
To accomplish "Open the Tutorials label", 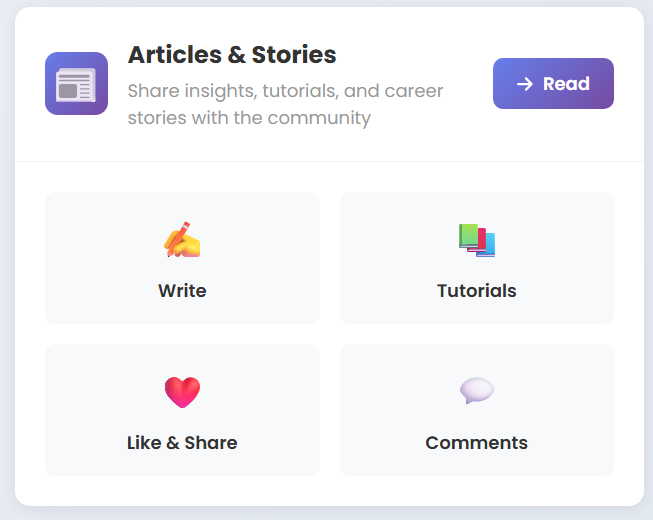I will click(477, 291).
